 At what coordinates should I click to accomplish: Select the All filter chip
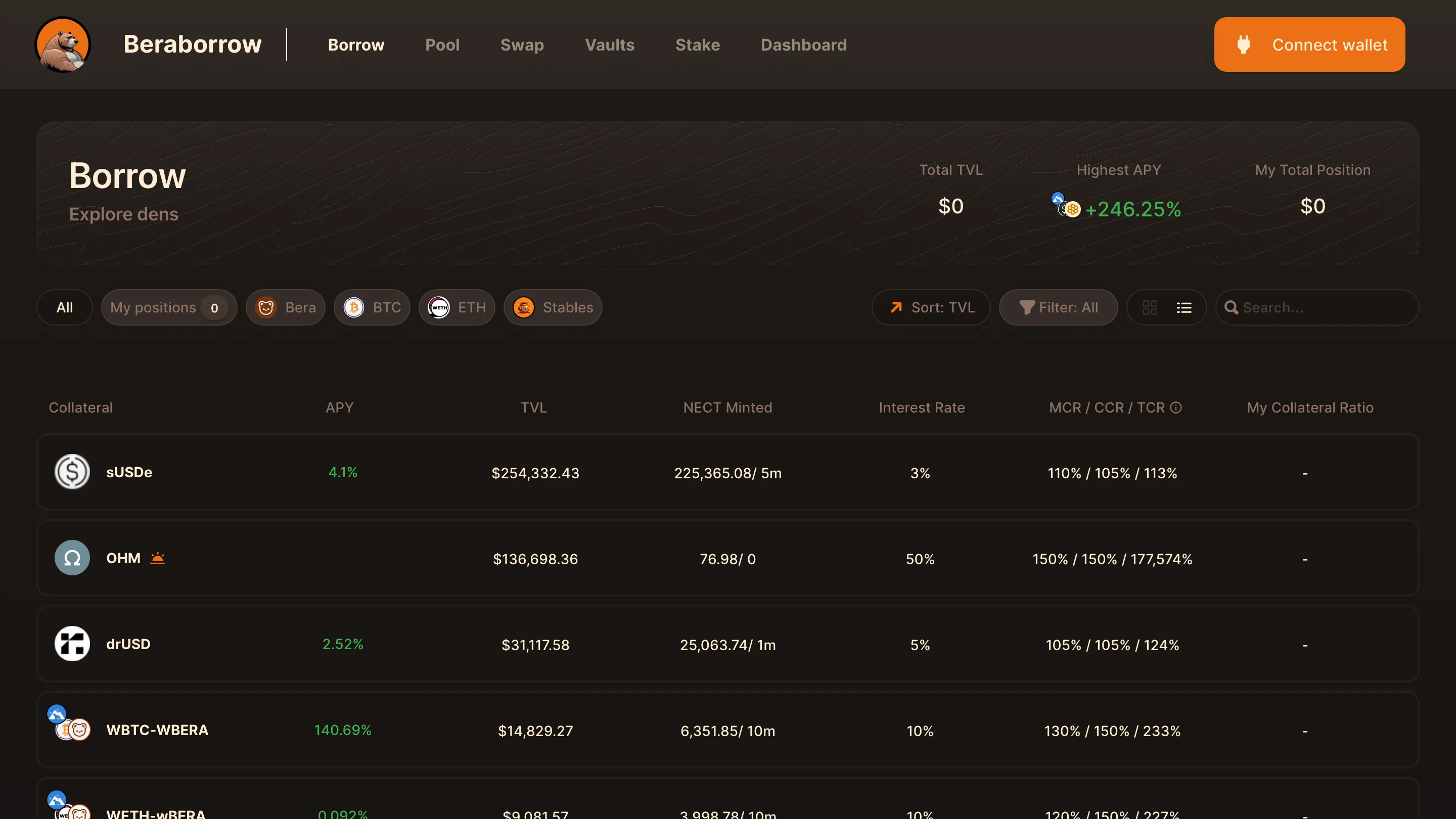point(64,307)
